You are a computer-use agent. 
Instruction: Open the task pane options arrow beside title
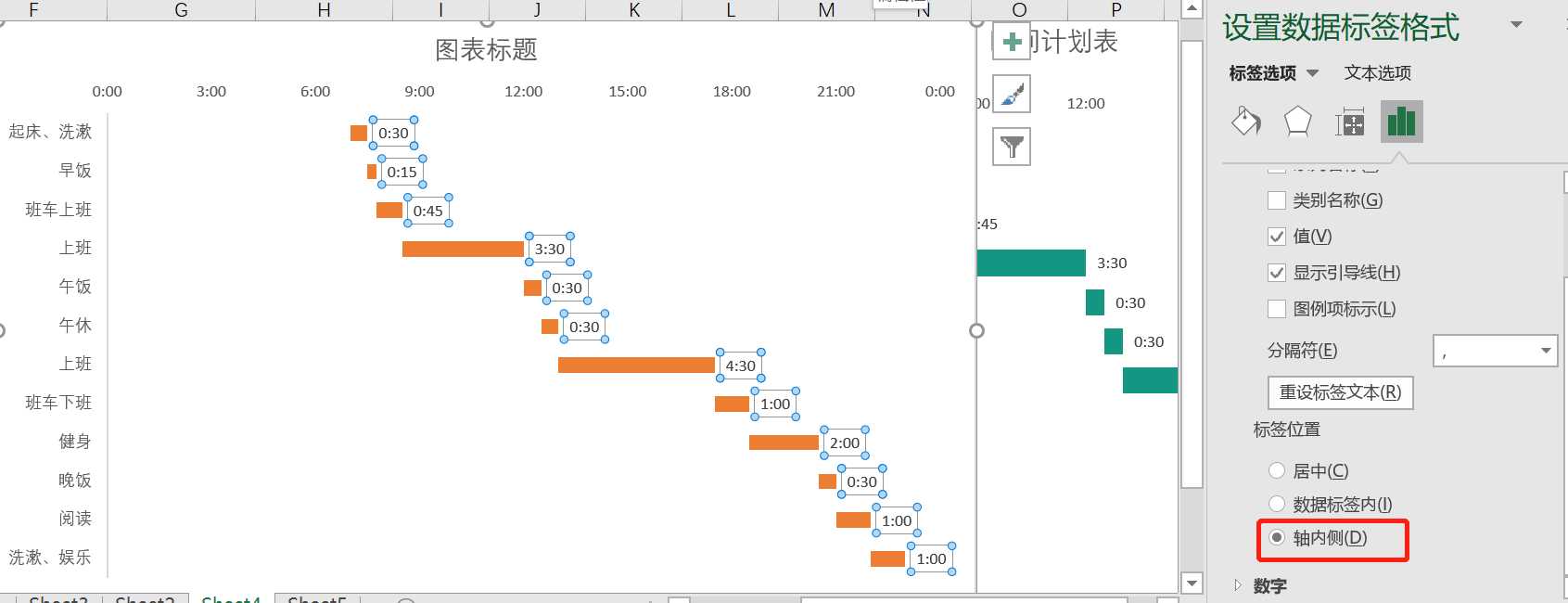(x=1516, y=25)
